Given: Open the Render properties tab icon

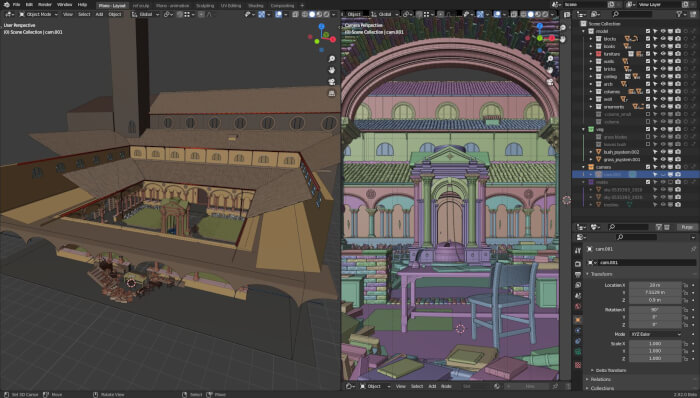Looking at the screenshot, I should (x=578, y=263).
